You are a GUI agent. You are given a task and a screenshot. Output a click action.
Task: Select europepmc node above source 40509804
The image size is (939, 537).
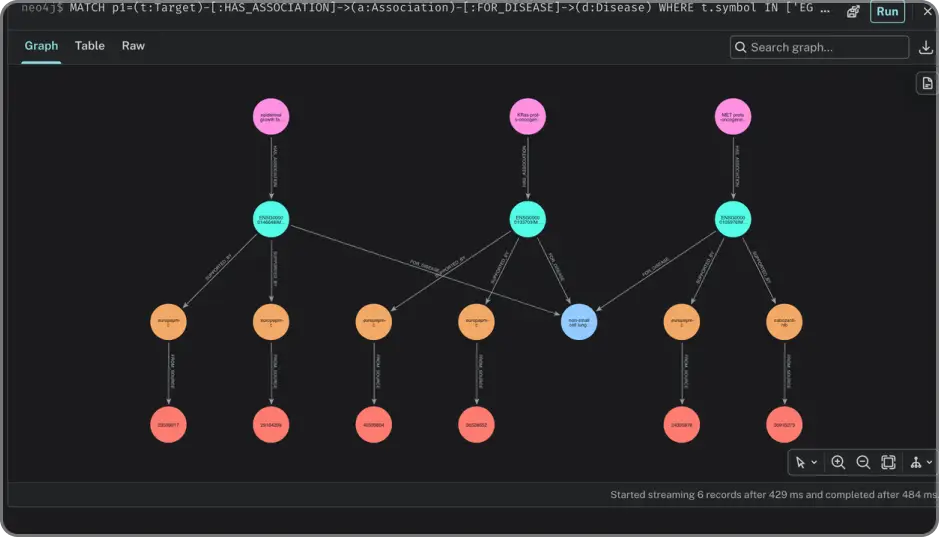point(374,322)
